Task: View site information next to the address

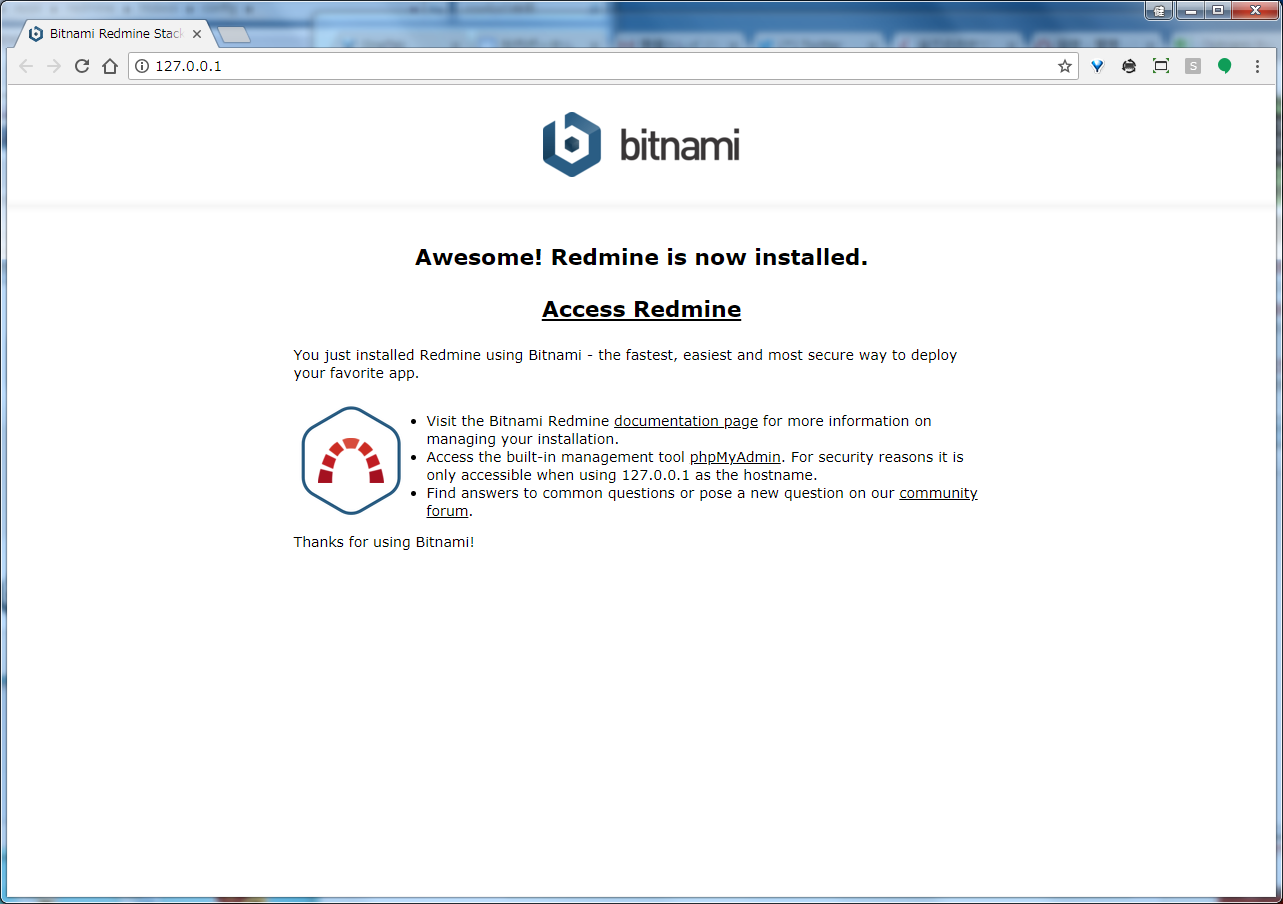Action: pyautogui.click(x=142, y=66)
